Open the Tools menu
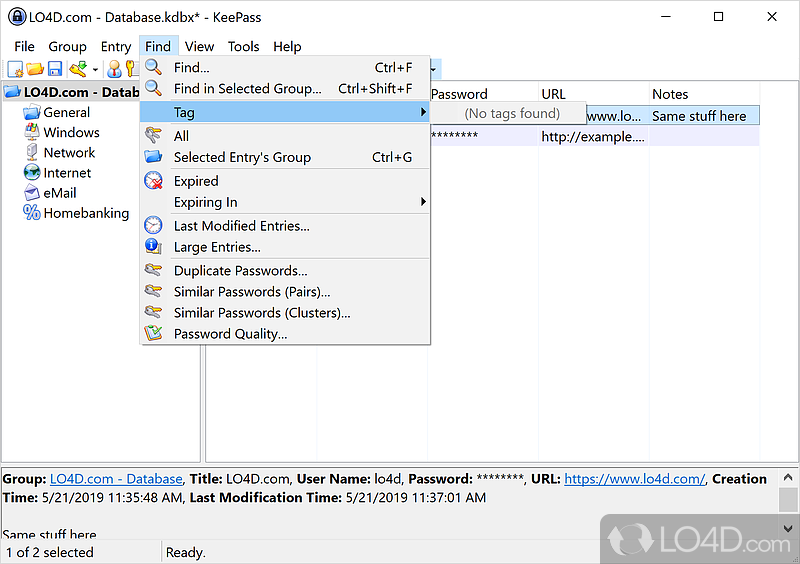This screenshot has height=564, width=800. click(x=243, y=46)
